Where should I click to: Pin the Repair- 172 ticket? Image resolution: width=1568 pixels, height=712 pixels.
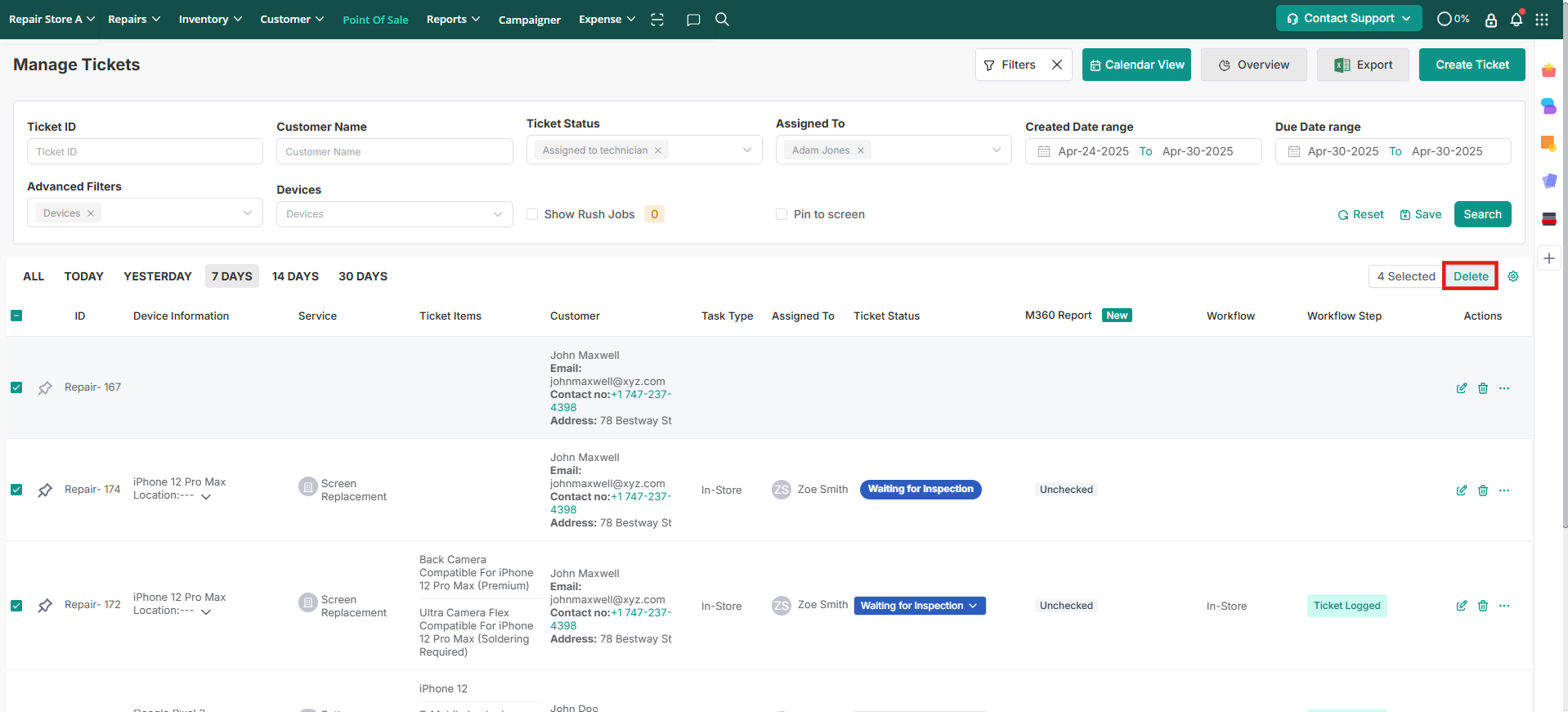tap(45, 606)
